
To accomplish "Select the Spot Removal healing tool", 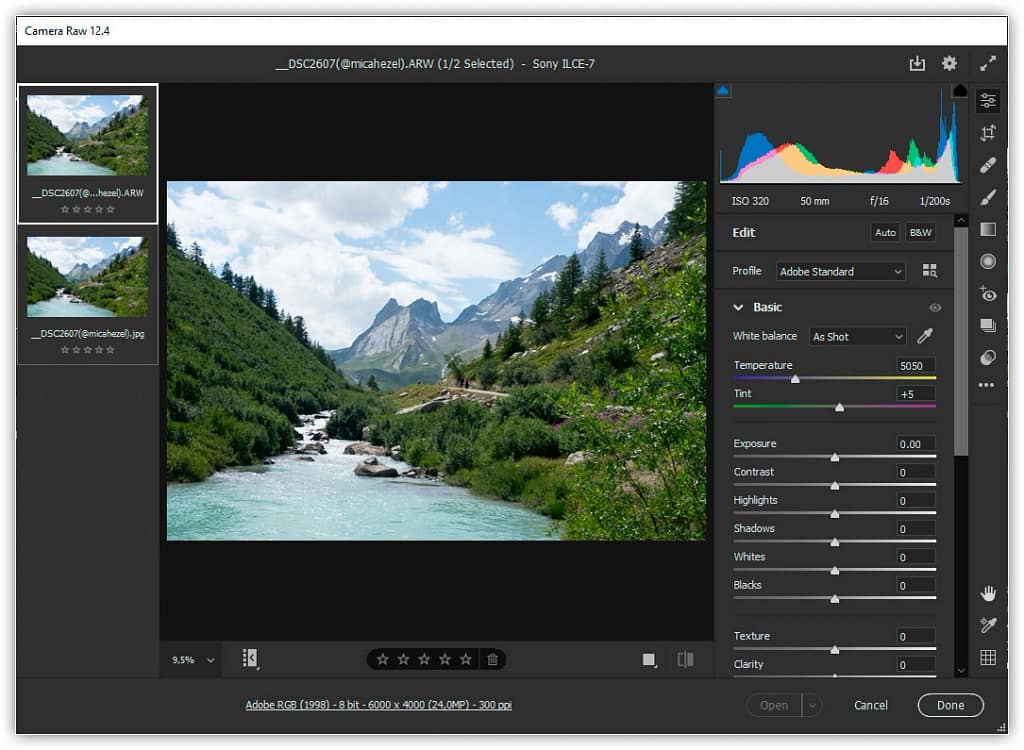I will [x=987, y=165].
